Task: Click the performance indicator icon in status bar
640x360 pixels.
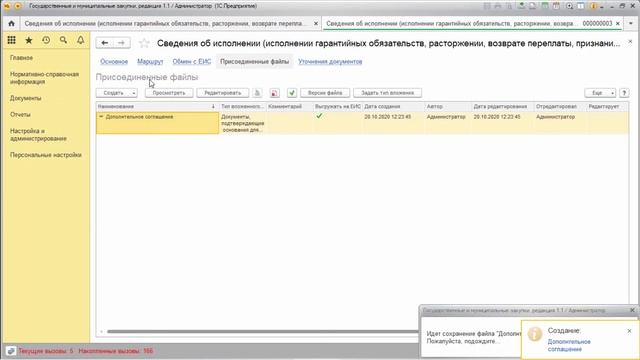Action: point(11,351)
